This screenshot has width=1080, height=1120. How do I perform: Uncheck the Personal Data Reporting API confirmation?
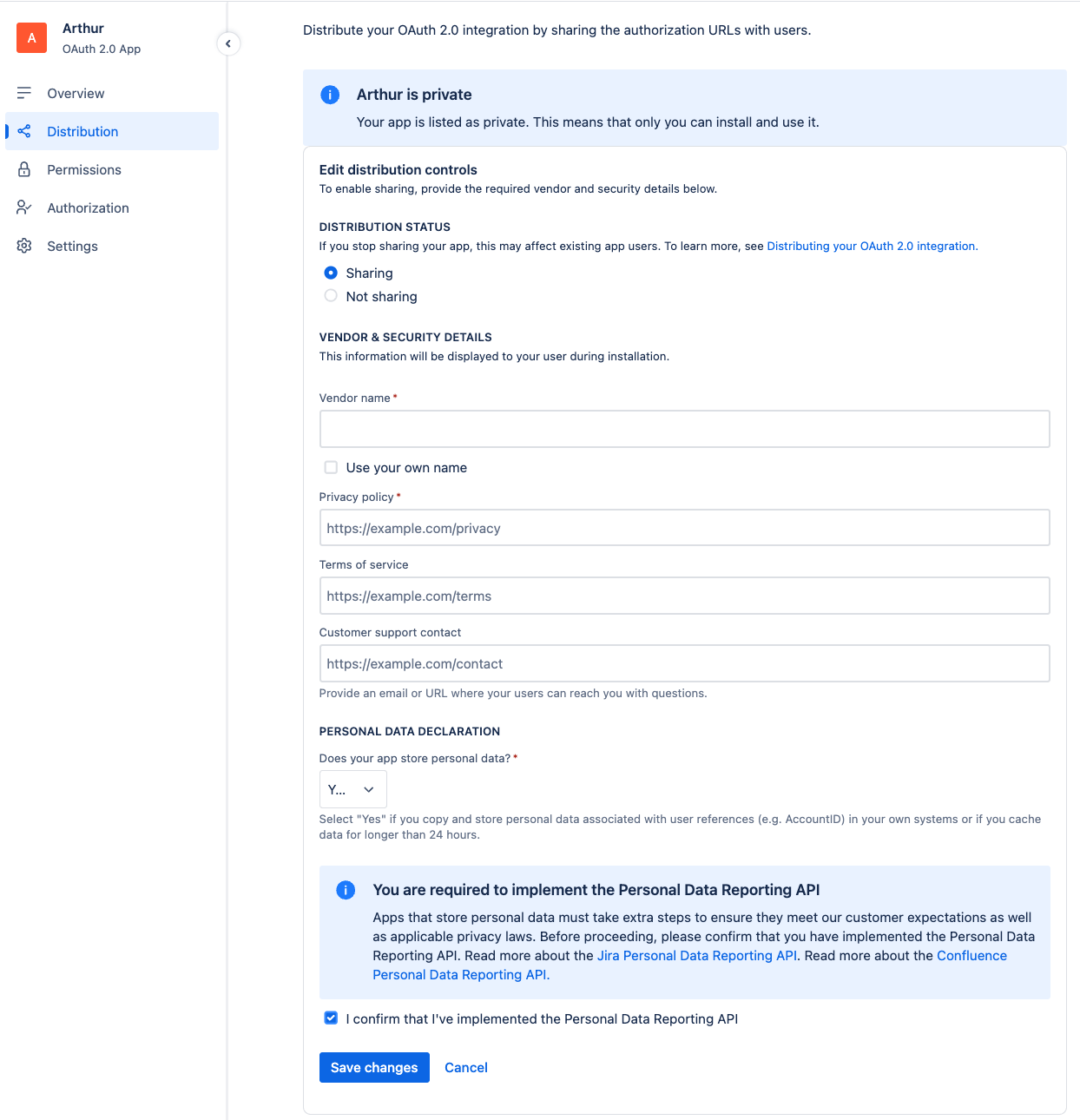coord(331,1018)
